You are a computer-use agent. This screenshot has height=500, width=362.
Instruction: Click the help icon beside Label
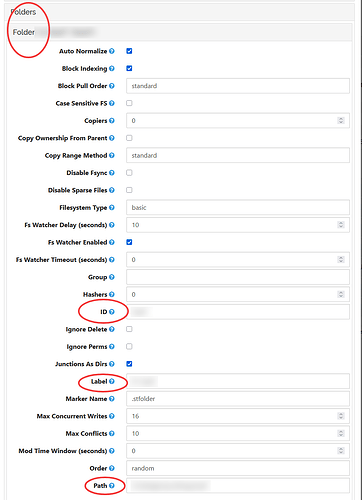coord(112,381)
